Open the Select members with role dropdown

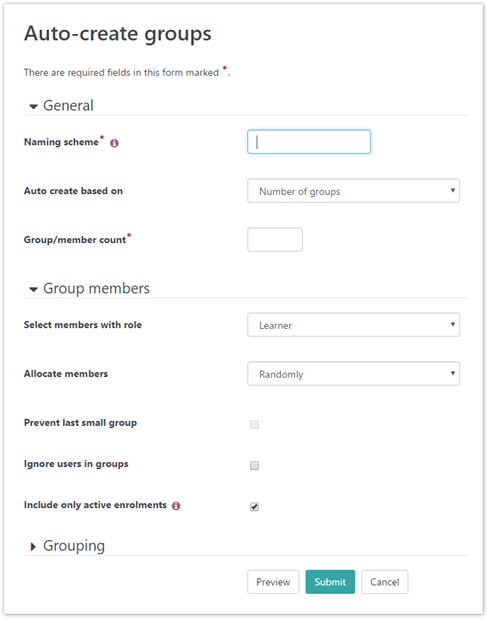tap(353, 325)
